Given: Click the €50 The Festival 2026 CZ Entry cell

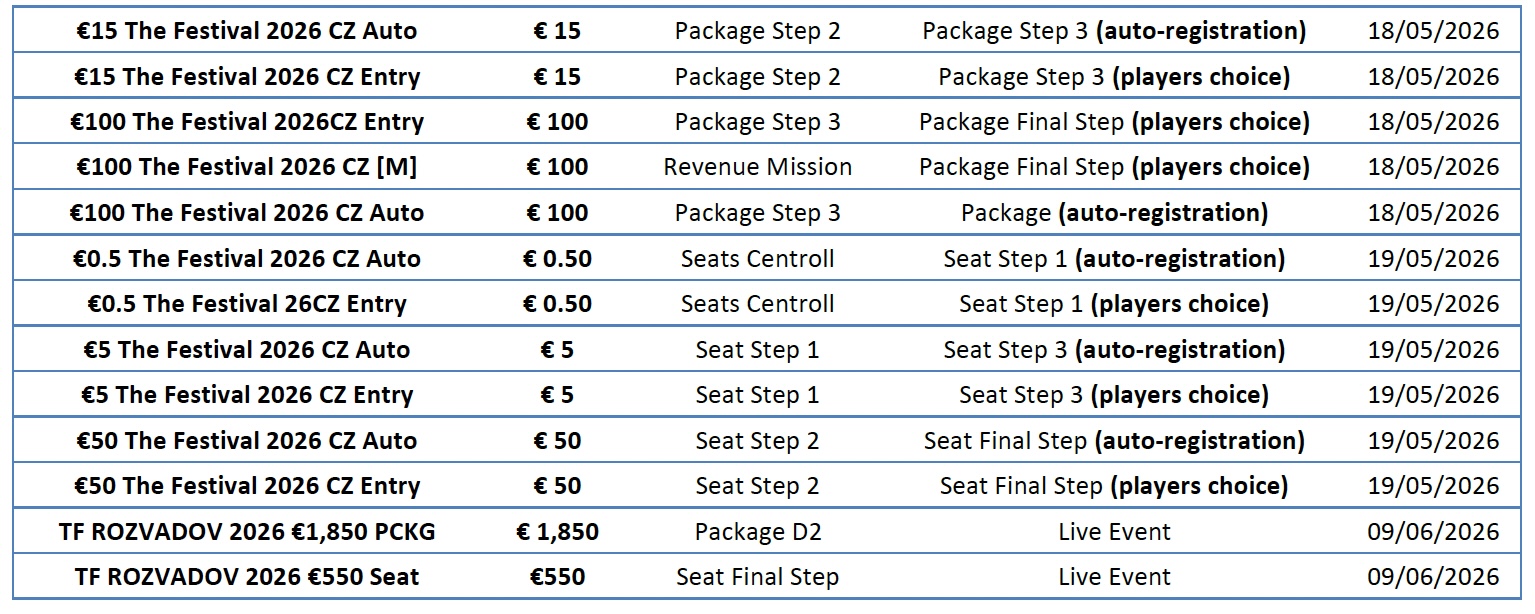Looking at the screenshot, I should click(x=246, y=486).
